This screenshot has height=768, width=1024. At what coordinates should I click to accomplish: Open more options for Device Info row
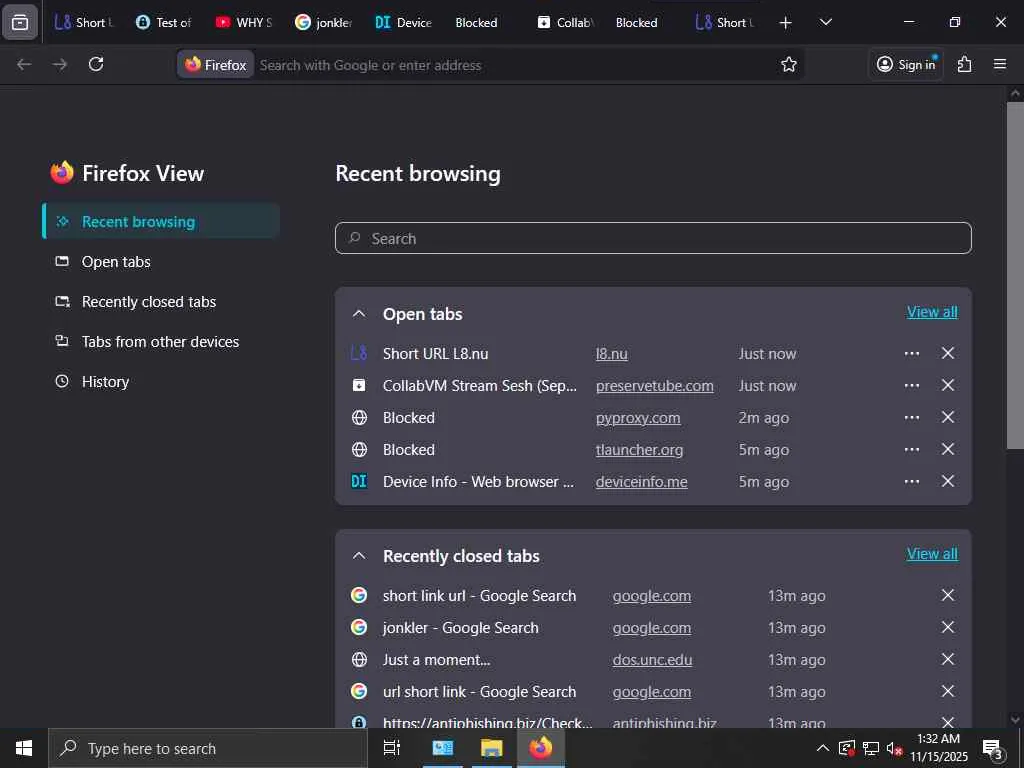[912, 481]
